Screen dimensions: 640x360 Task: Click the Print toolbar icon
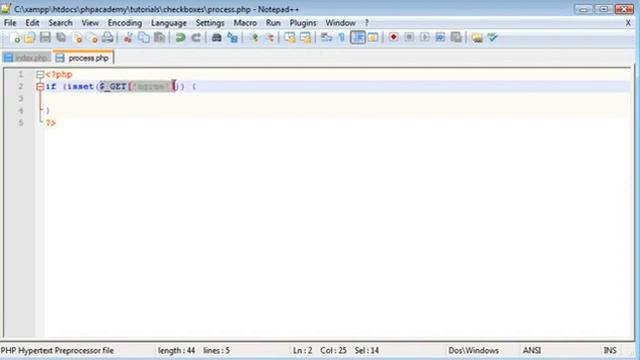coord(108,38)
